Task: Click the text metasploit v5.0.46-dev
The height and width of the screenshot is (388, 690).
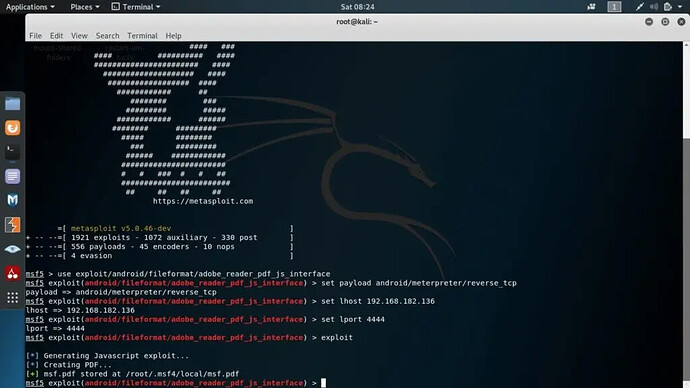Action: point(121,228)
